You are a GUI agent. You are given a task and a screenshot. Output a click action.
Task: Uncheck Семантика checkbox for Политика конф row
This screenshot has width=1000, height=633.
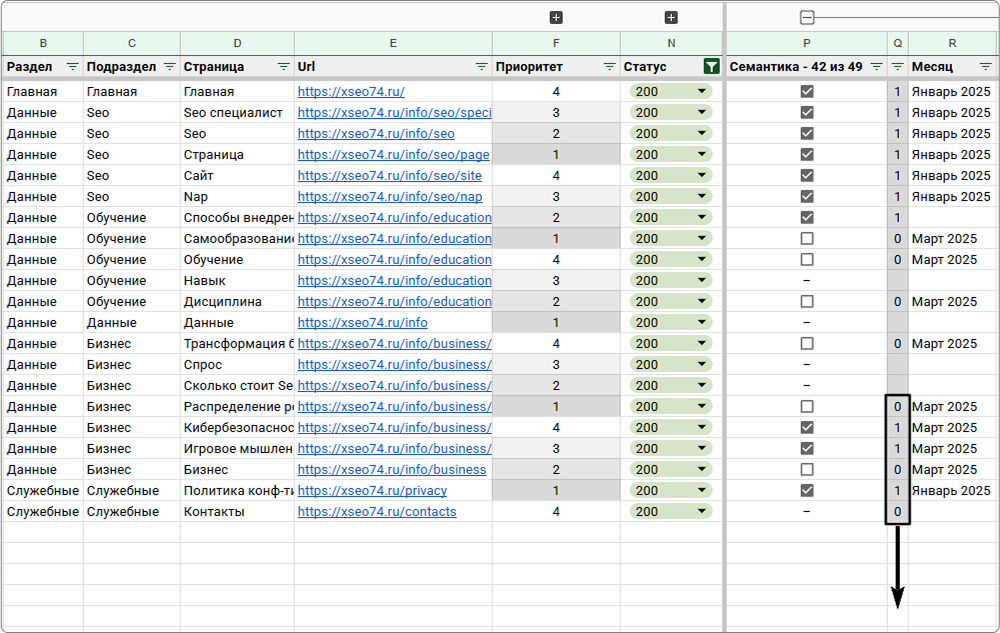pyautogui.click(x=807, y=490)
